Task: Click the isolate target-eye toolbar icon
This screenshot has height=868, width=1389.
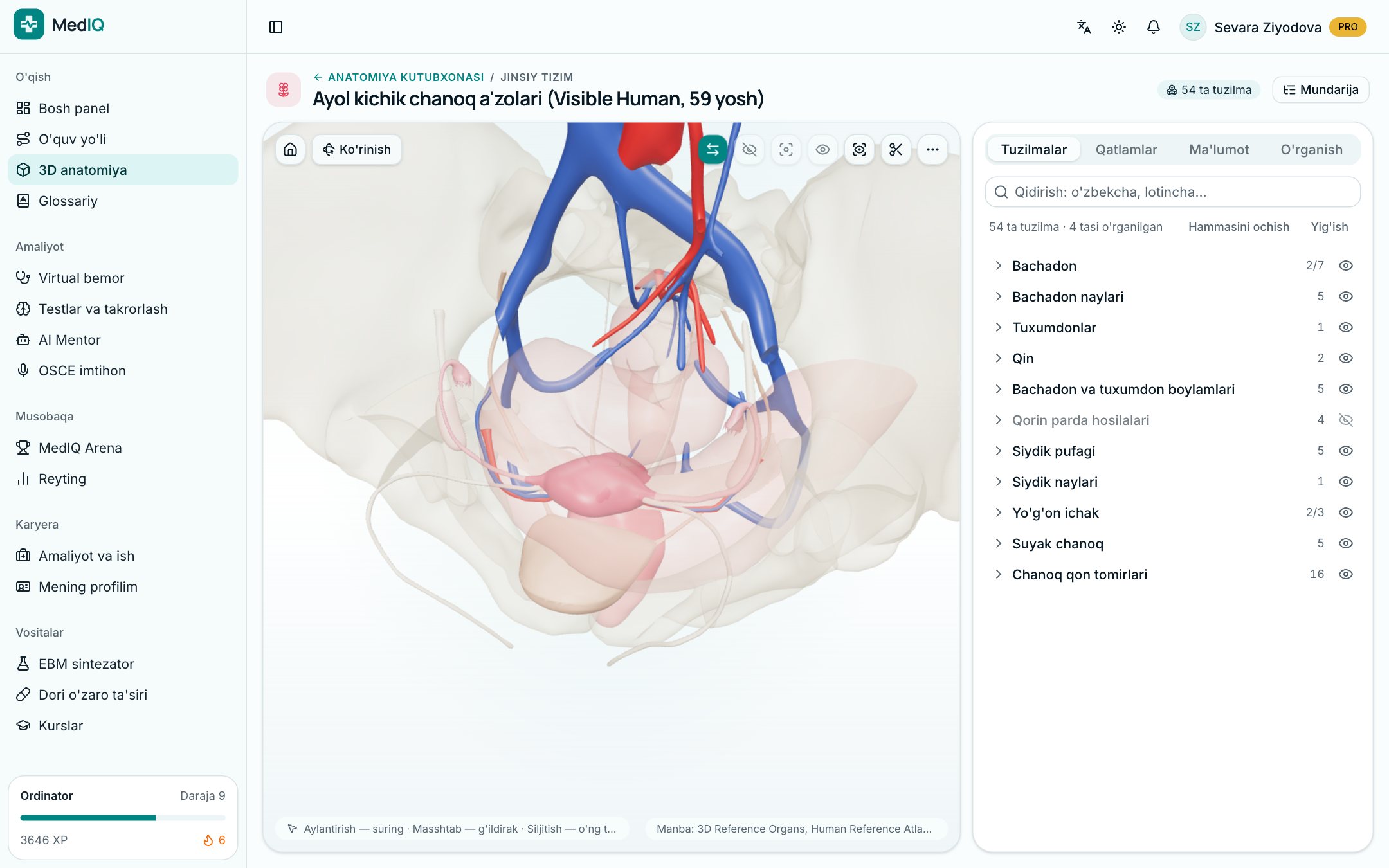Action: pos(859,149)
